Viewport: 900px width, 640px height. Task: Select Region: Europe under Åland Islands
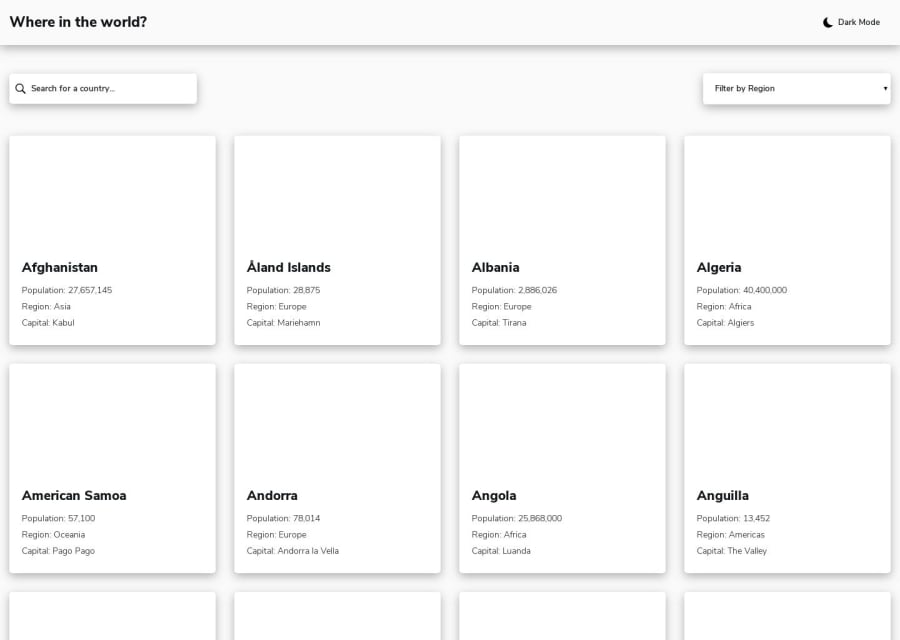point(277,307)
